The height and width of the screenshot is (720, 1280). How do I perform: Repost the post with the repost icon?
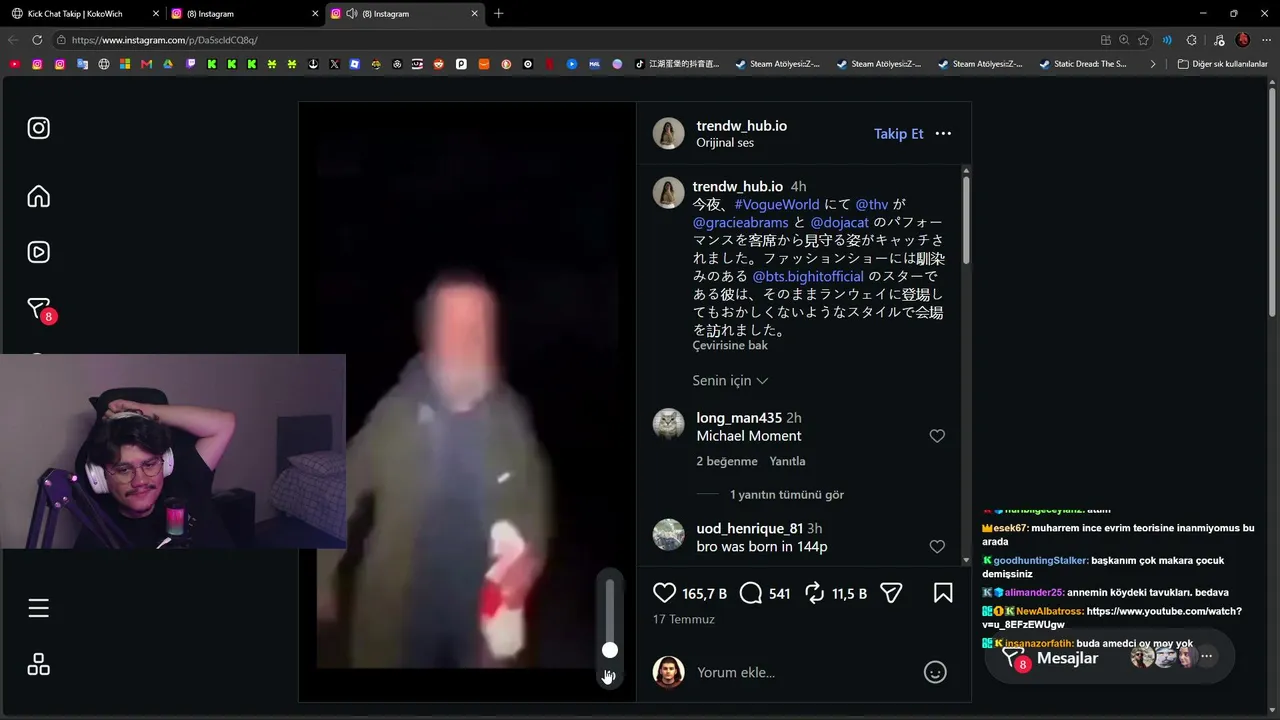[815, 593]
